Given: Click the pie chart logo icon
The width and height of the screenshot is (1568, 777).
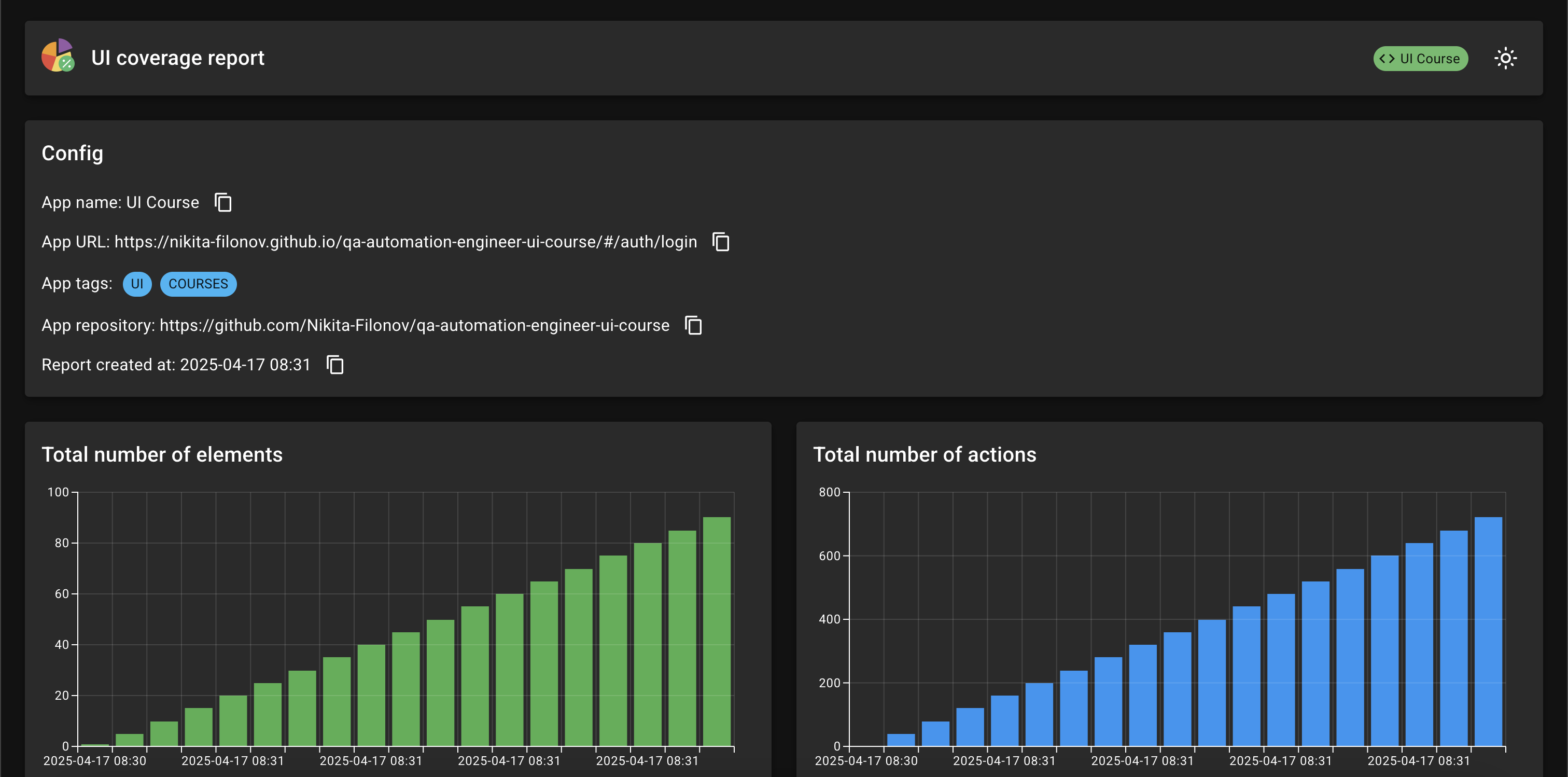Looking at the screenshot, I should (58, 56).
